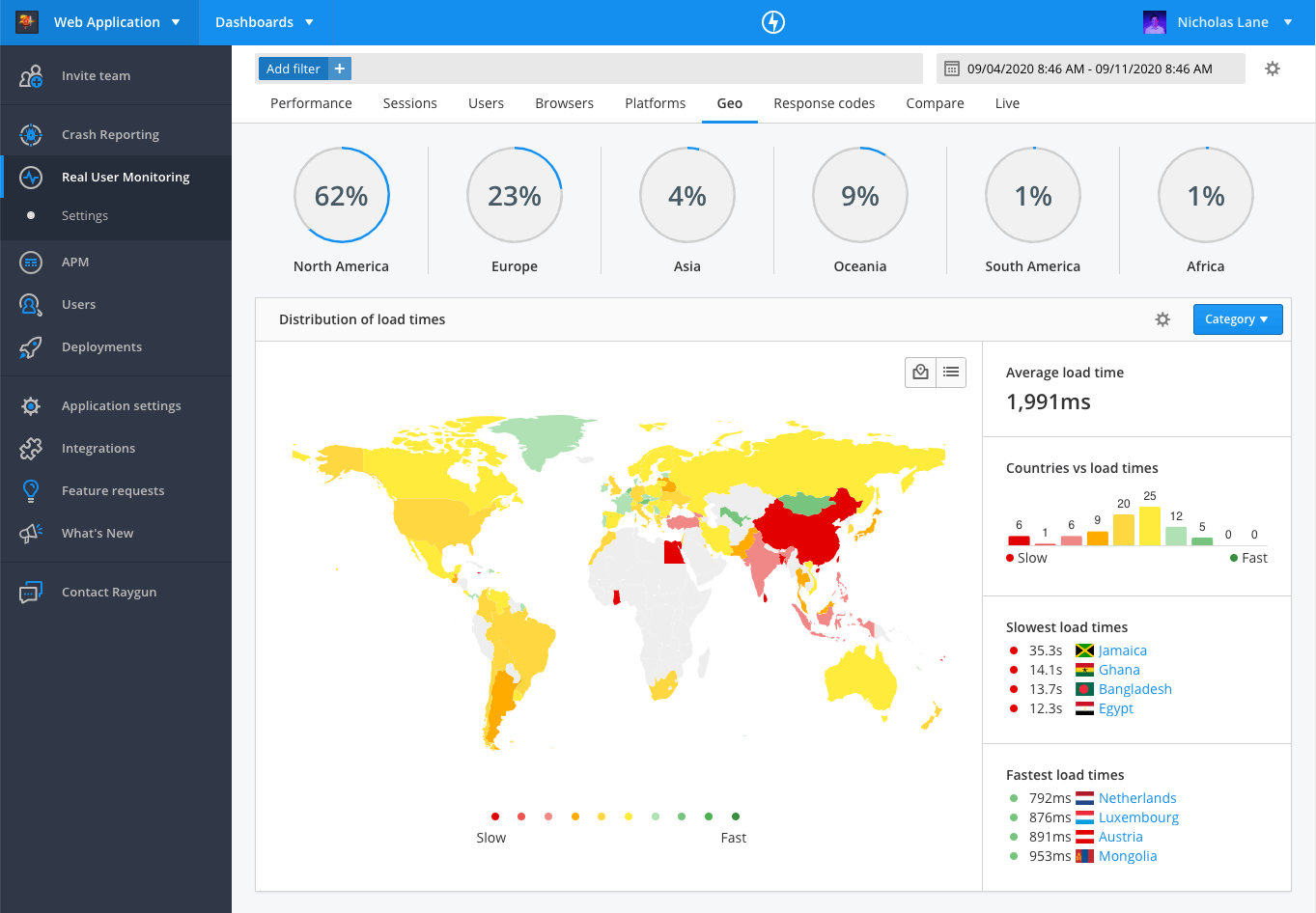The height and width of the screenshot is (913, 1316).
Task: Go to the Compare tab
Action: tap(935, 103)
